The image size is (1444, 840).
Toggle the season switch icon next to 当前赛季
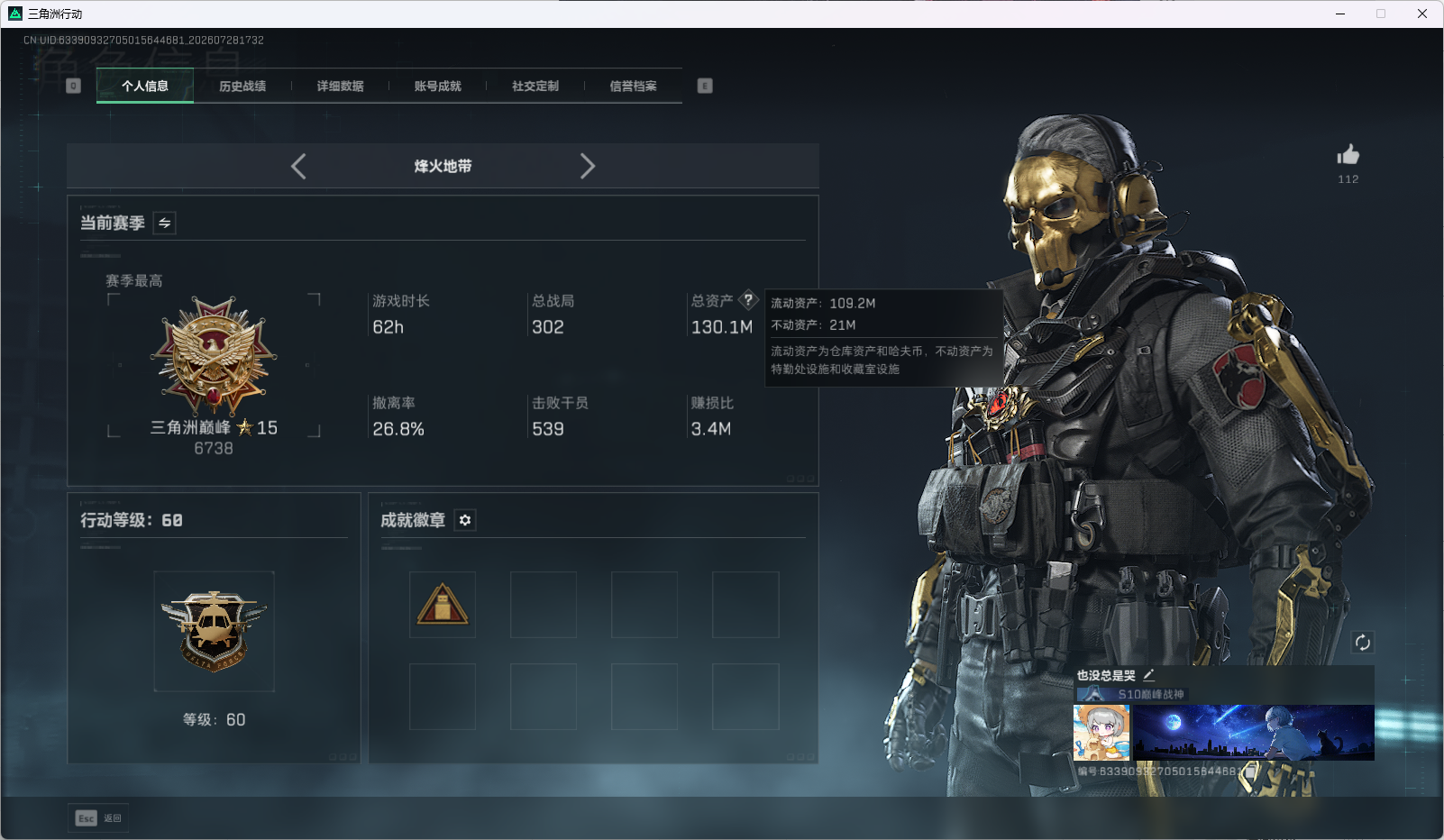point(165,223)
